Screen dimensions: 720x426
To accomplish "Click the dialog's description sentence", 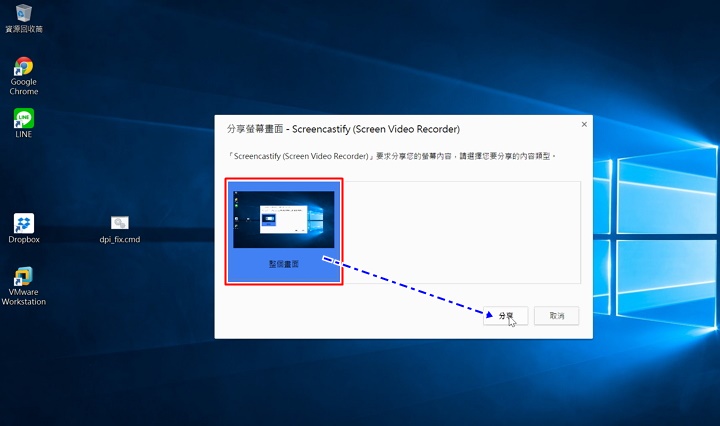I will tap(391, 156).
